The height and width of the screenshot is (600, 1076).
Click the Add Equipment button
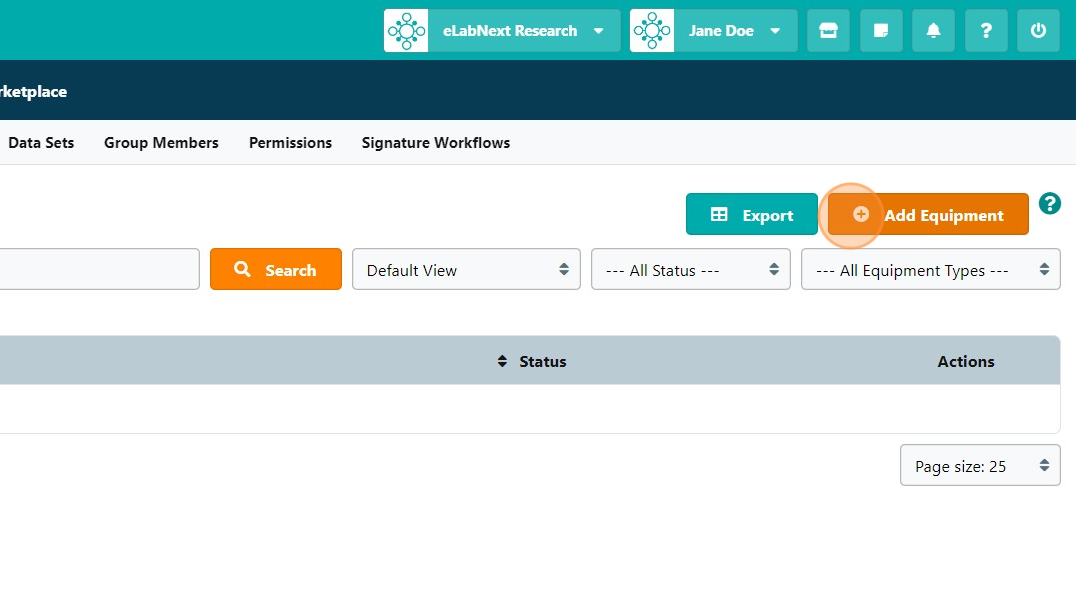click(x=928, y=214)
